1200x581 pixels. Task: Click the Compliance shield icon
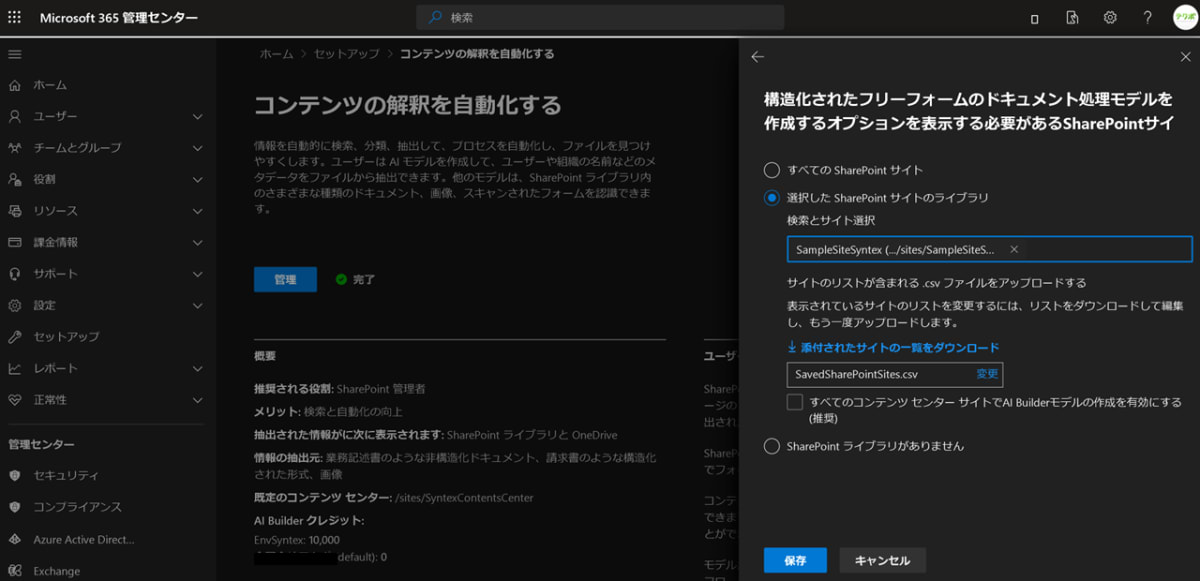(15, 507)
